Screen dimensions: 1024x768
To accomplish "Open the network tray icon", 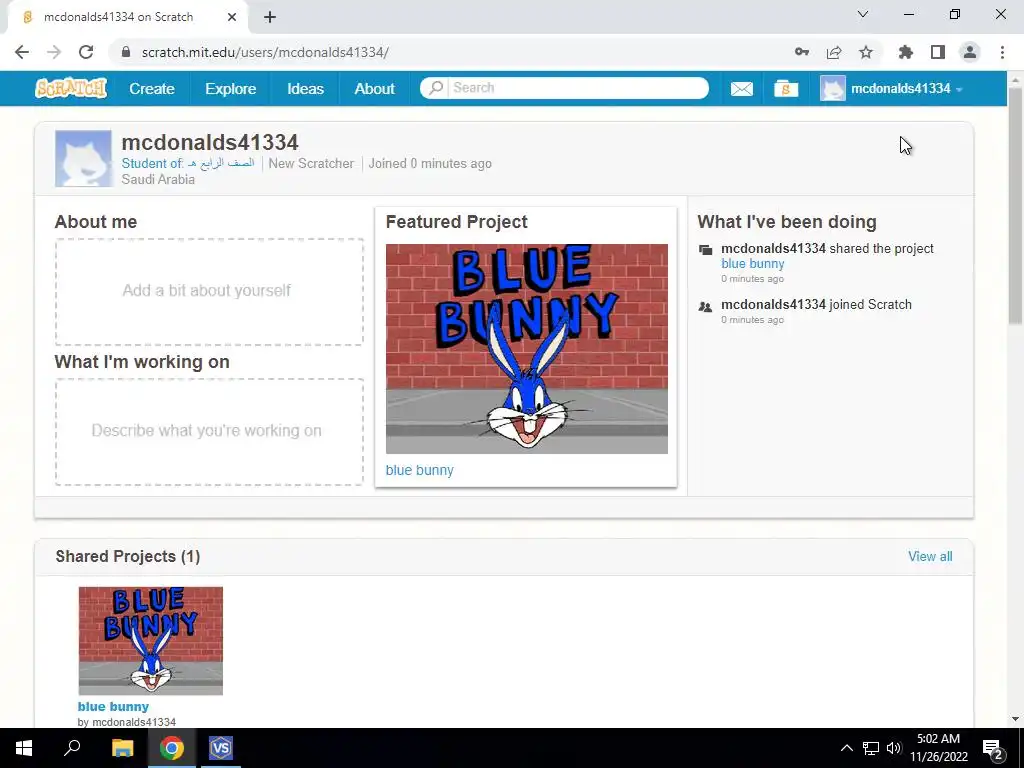I will pyautogui.click(x=871, y=748).
